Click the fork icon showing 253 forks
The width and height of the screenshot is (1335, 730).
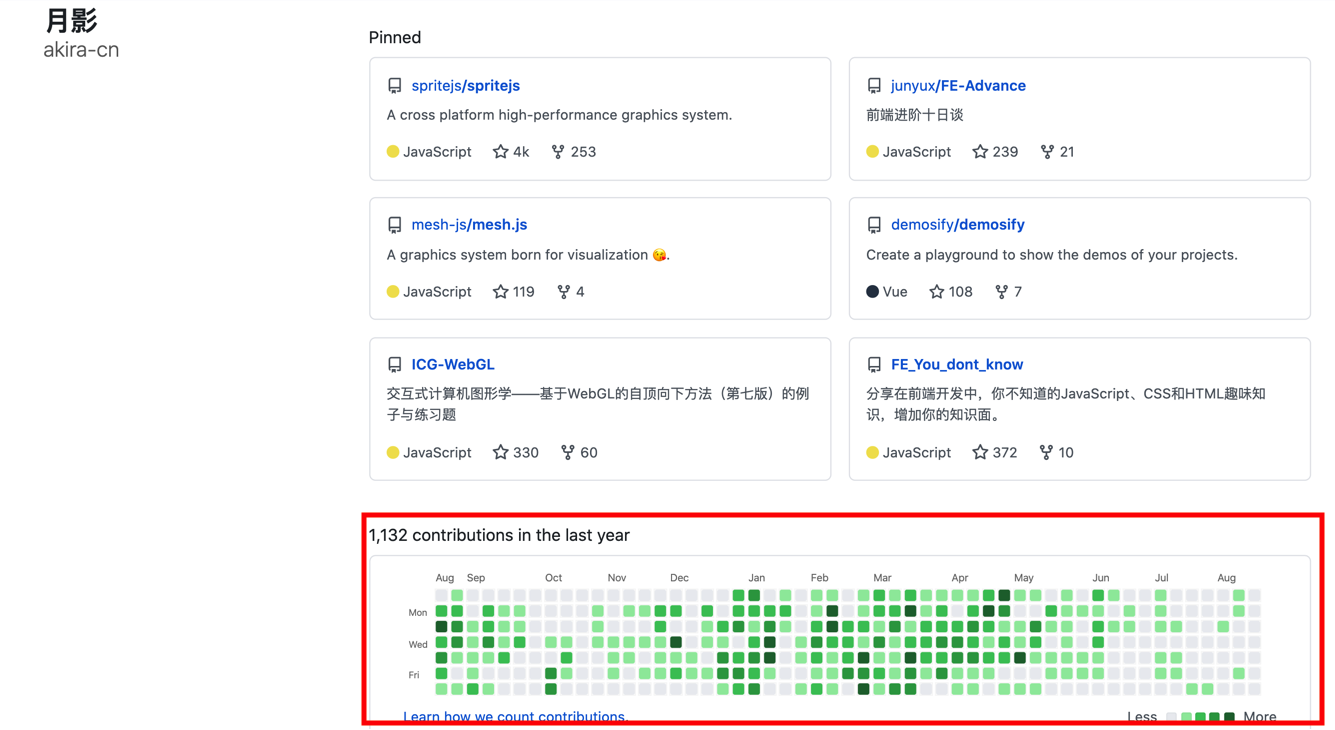[558, 152]
